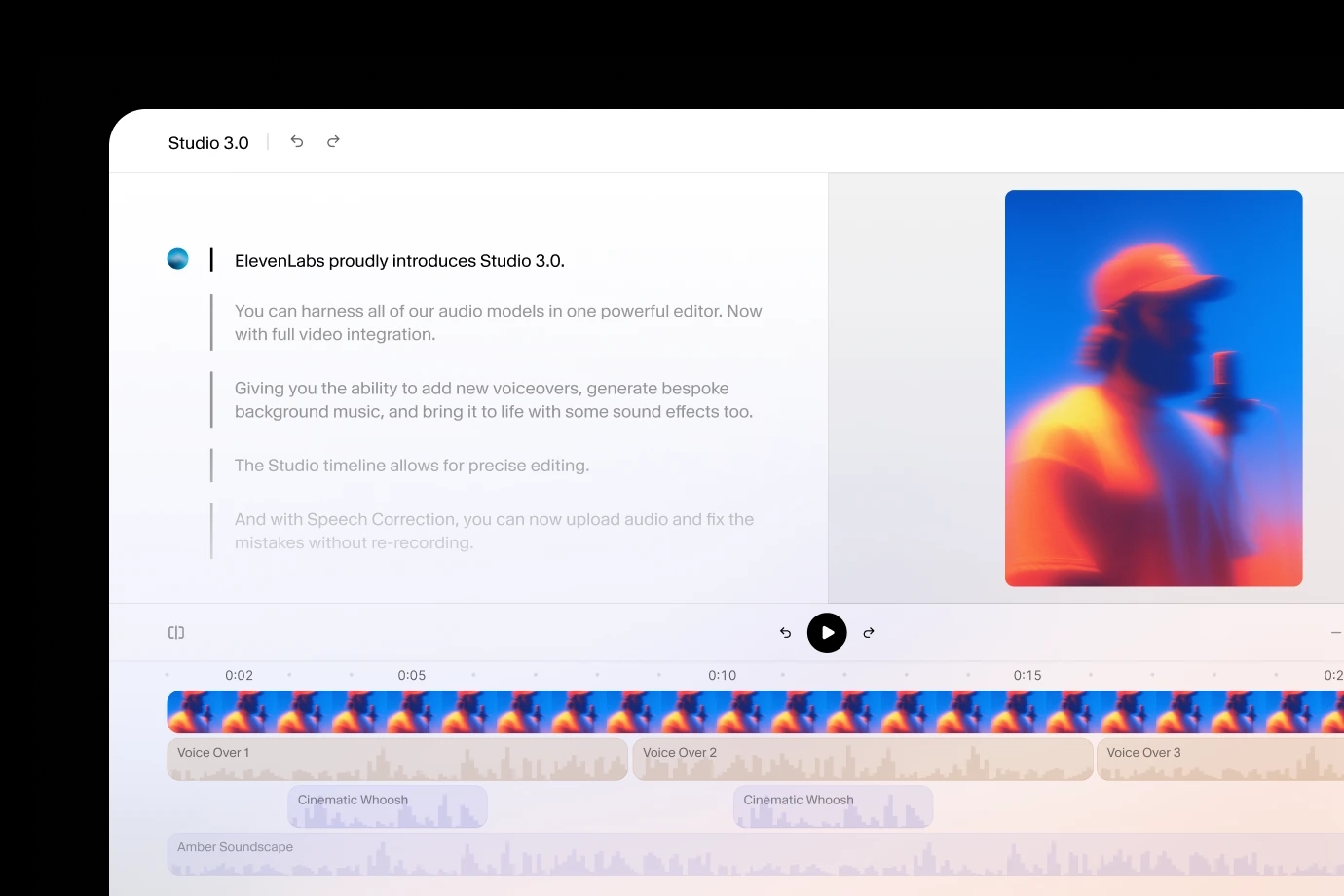Jump to the 0:10 timeline marker
Screen dimensions: 1344x896
(722, 675)
